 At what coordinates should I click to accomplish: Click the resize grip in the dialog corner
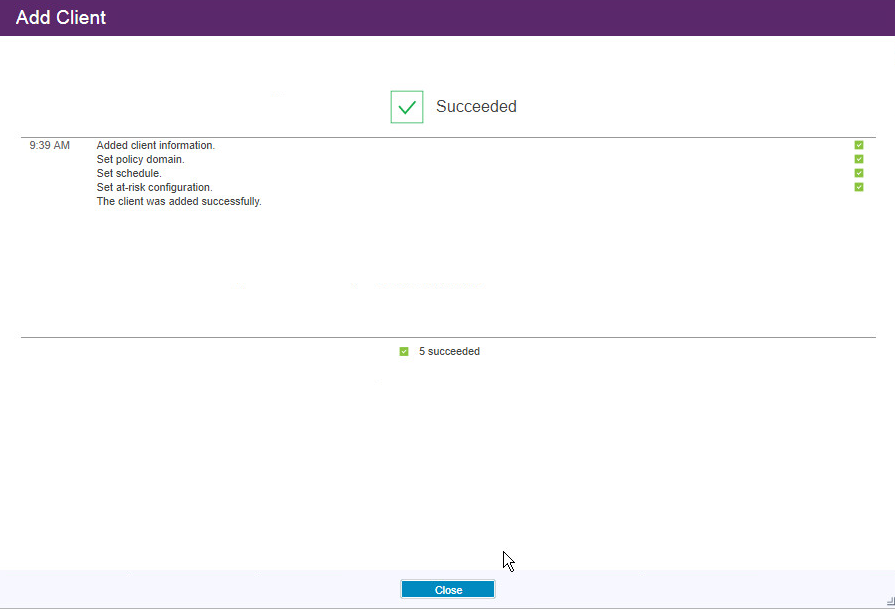889,600
